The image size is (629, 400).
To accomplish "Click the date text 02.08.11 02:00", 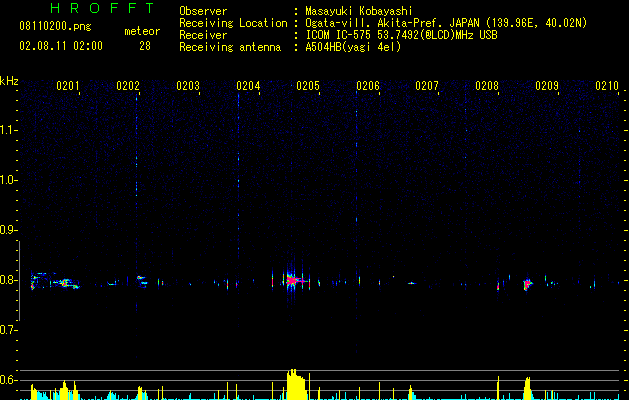I will point(61,46).
